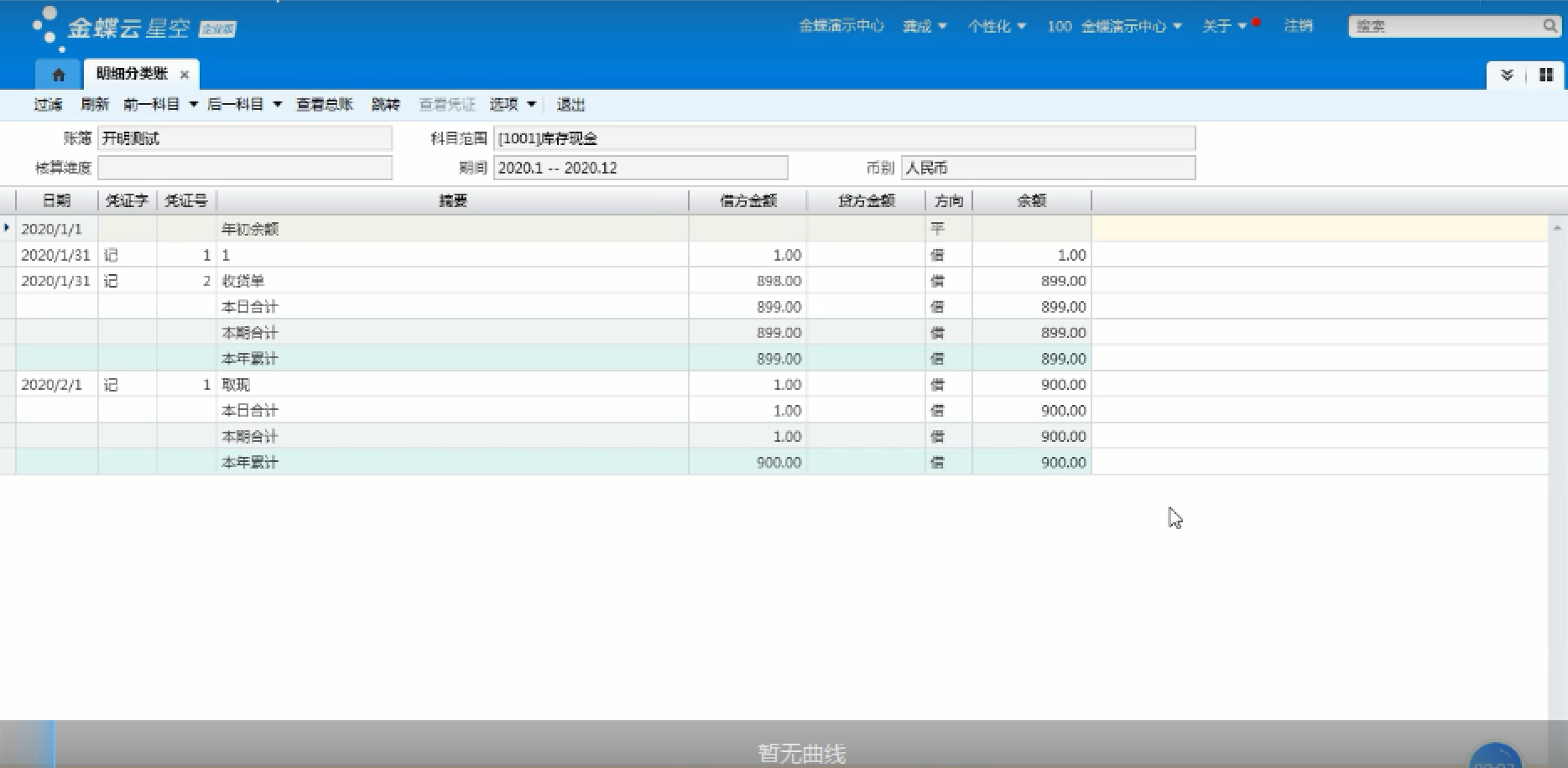Open the 个性化 menu
Viewport: 1568px width, 768px height.
pos(996,26)
